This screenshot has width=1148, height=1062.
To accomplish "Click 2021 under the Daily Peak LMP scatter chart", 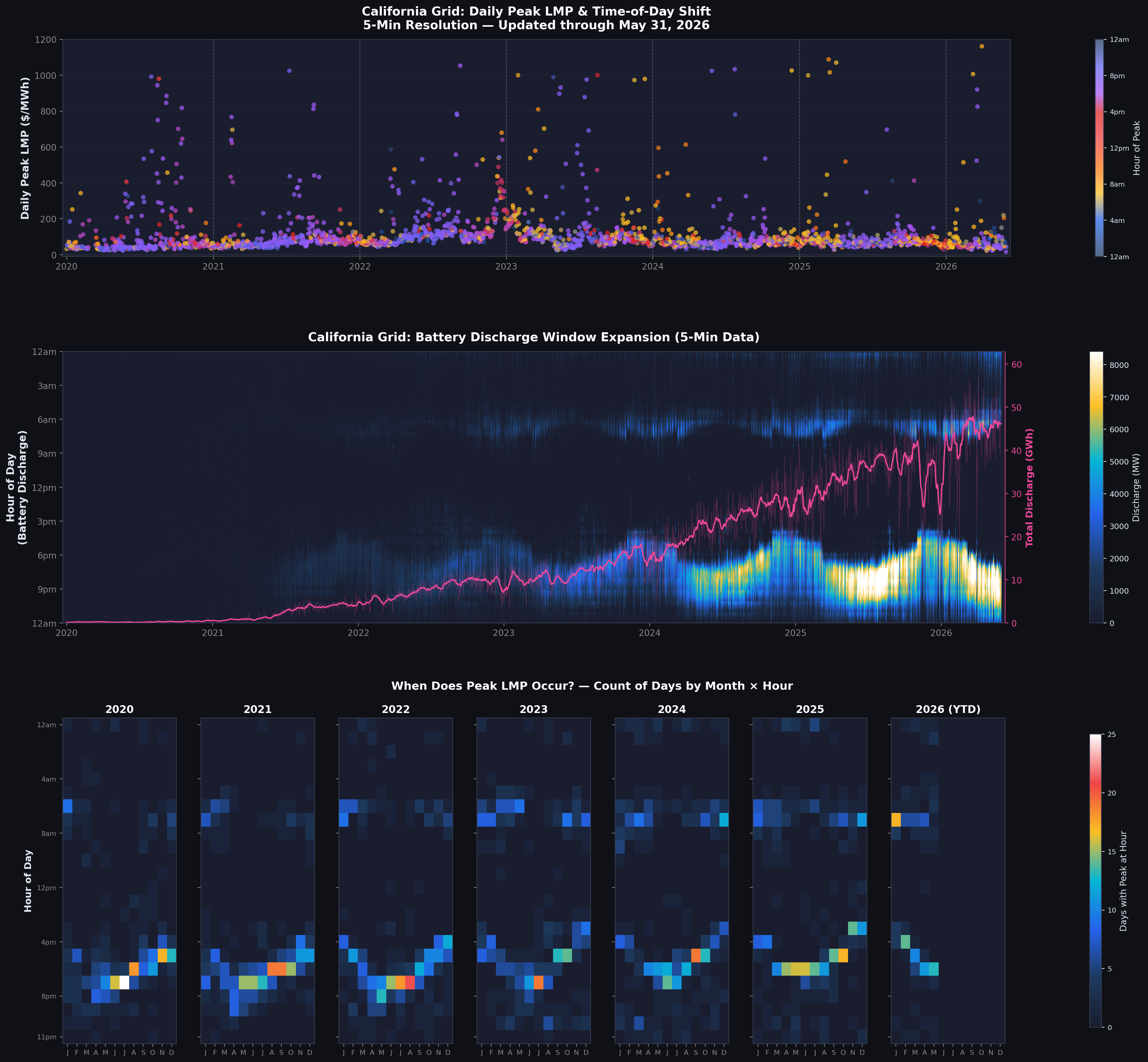I will pos(213,267).
